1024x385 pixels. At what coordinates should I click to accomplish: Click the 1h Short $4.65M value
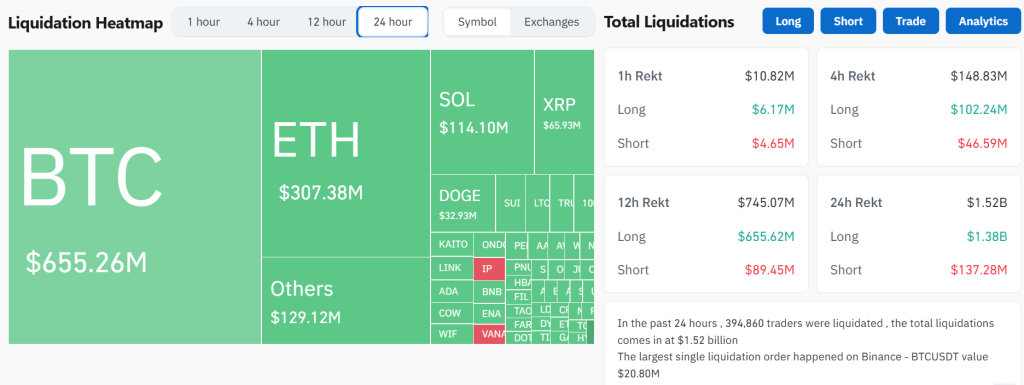click(x=773, y=144)
